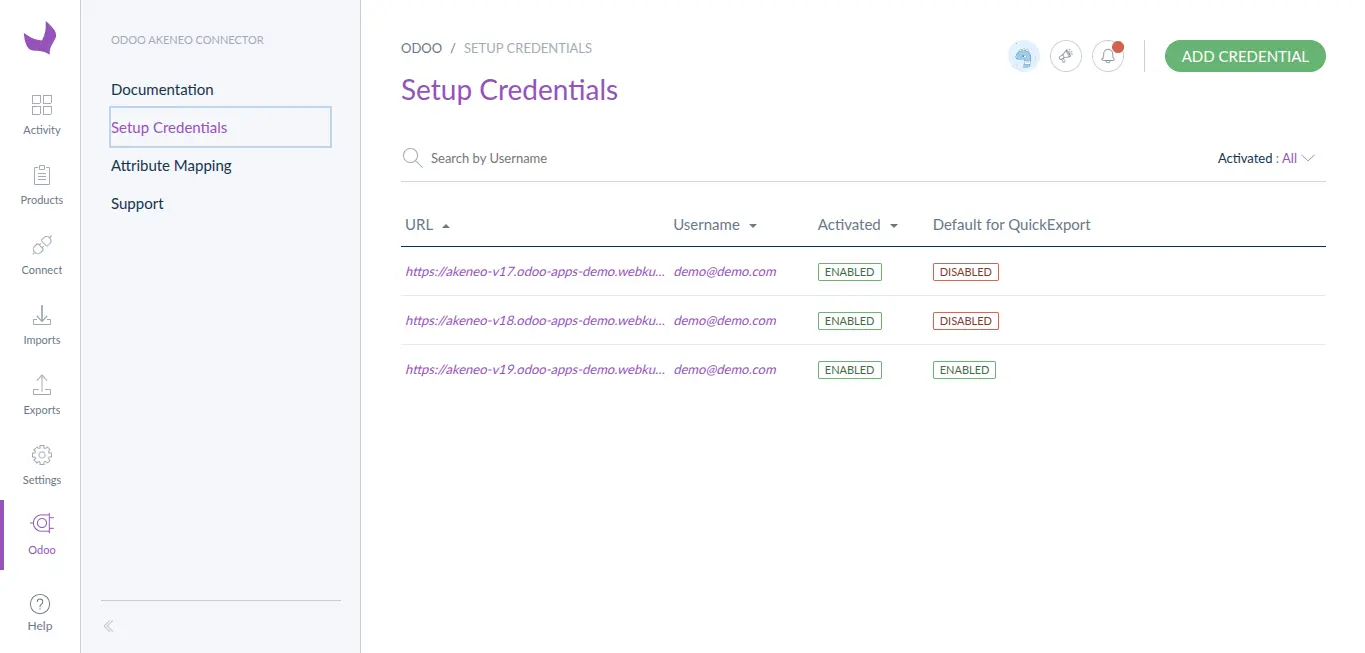This screenshot has height=653, width=1365.
Task: Open the Settings gear in sidebar
Action: pyautogui.click(x=41, y=463)
